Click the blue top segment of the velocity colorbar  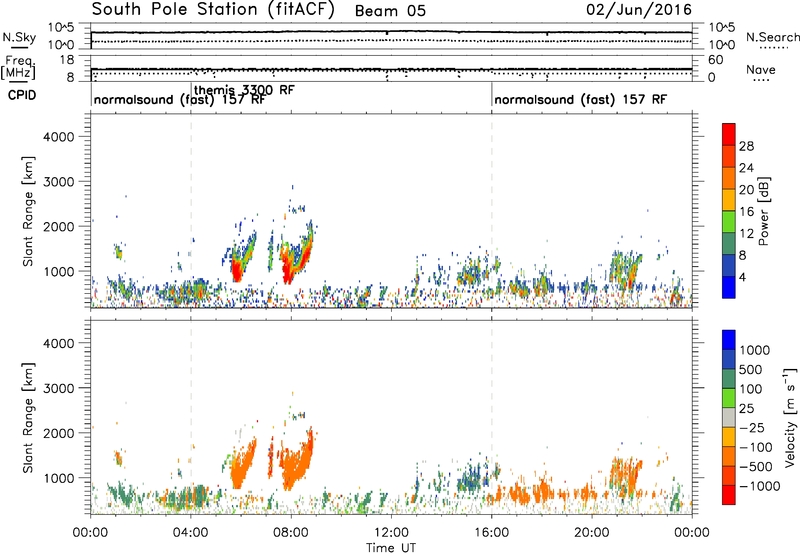click(729, 340)
